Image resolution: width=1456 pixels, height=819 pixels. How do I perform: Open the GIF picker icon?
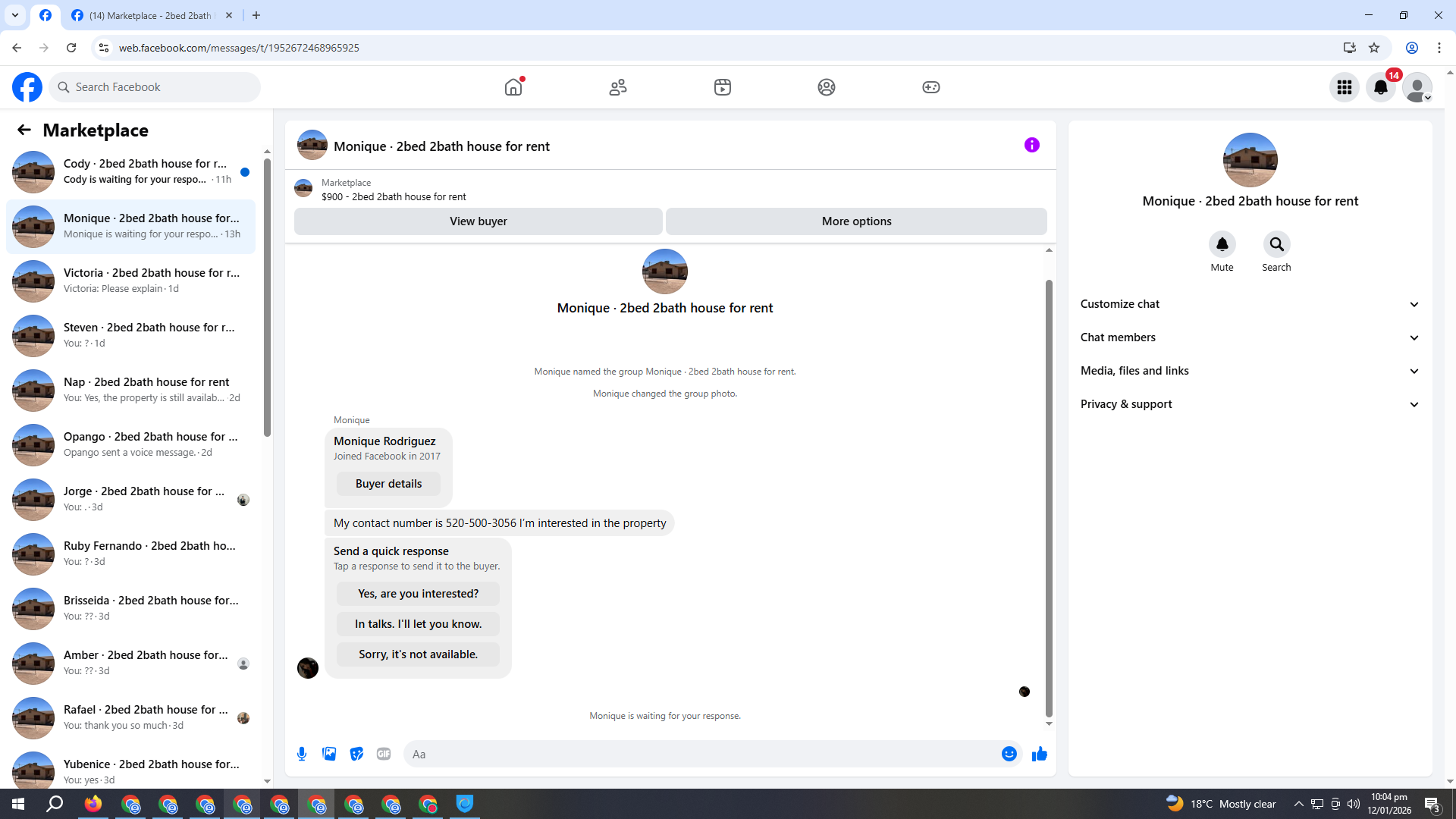[384, 754]
